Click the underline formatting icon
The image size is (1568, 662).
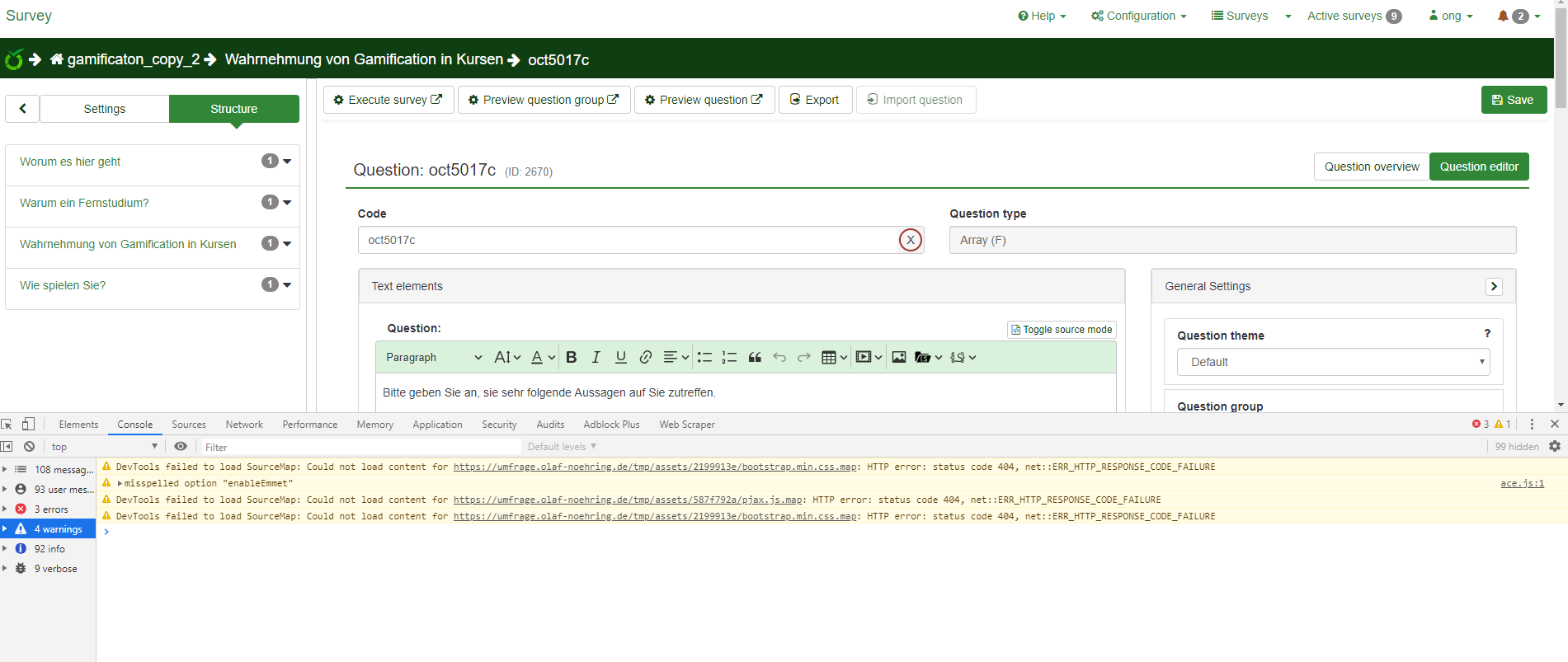click(621, 357)
